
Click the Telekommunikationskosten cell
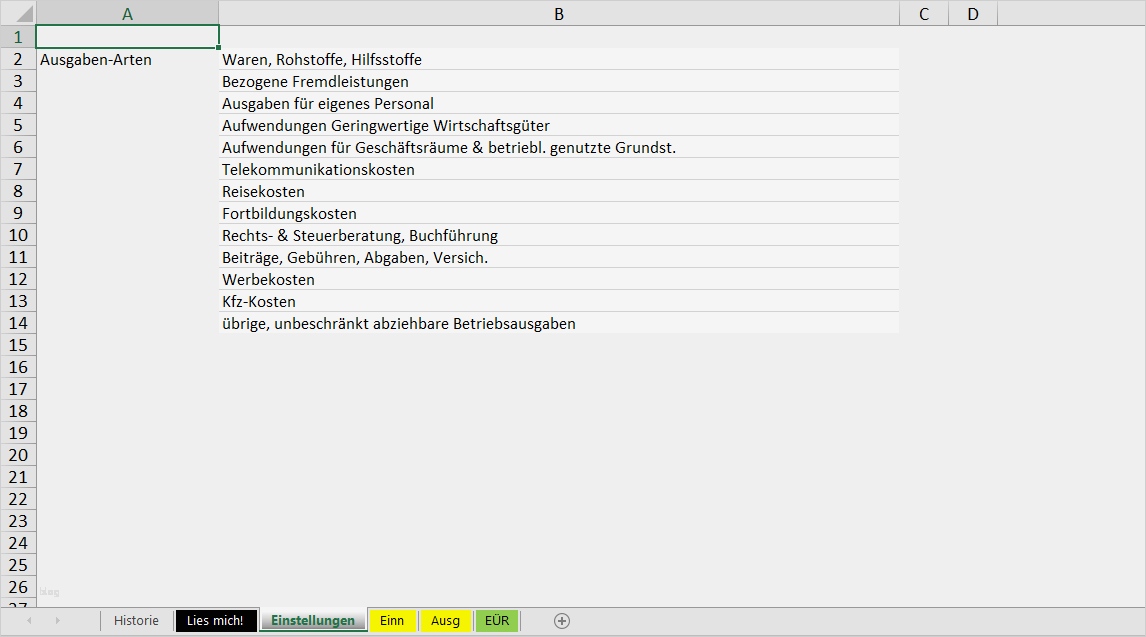pos(558,169)
